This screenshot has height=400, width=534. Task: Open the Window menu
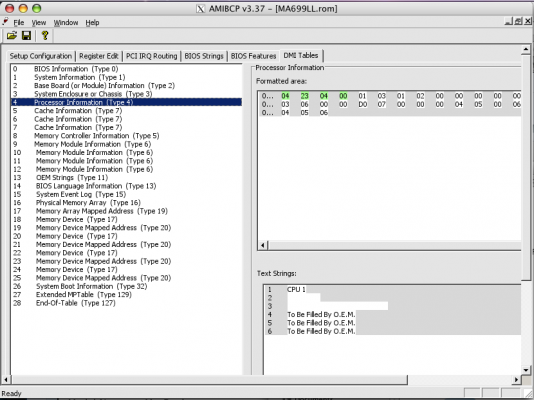point(66,23)
